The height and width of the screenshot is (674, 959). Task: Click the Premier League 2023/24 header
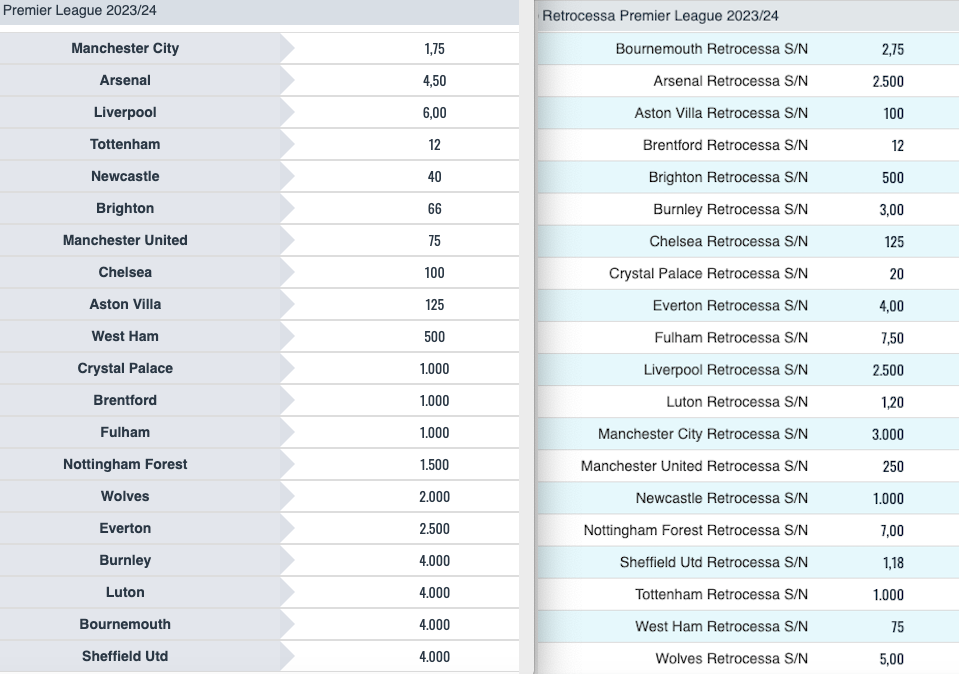click(80, 11)
